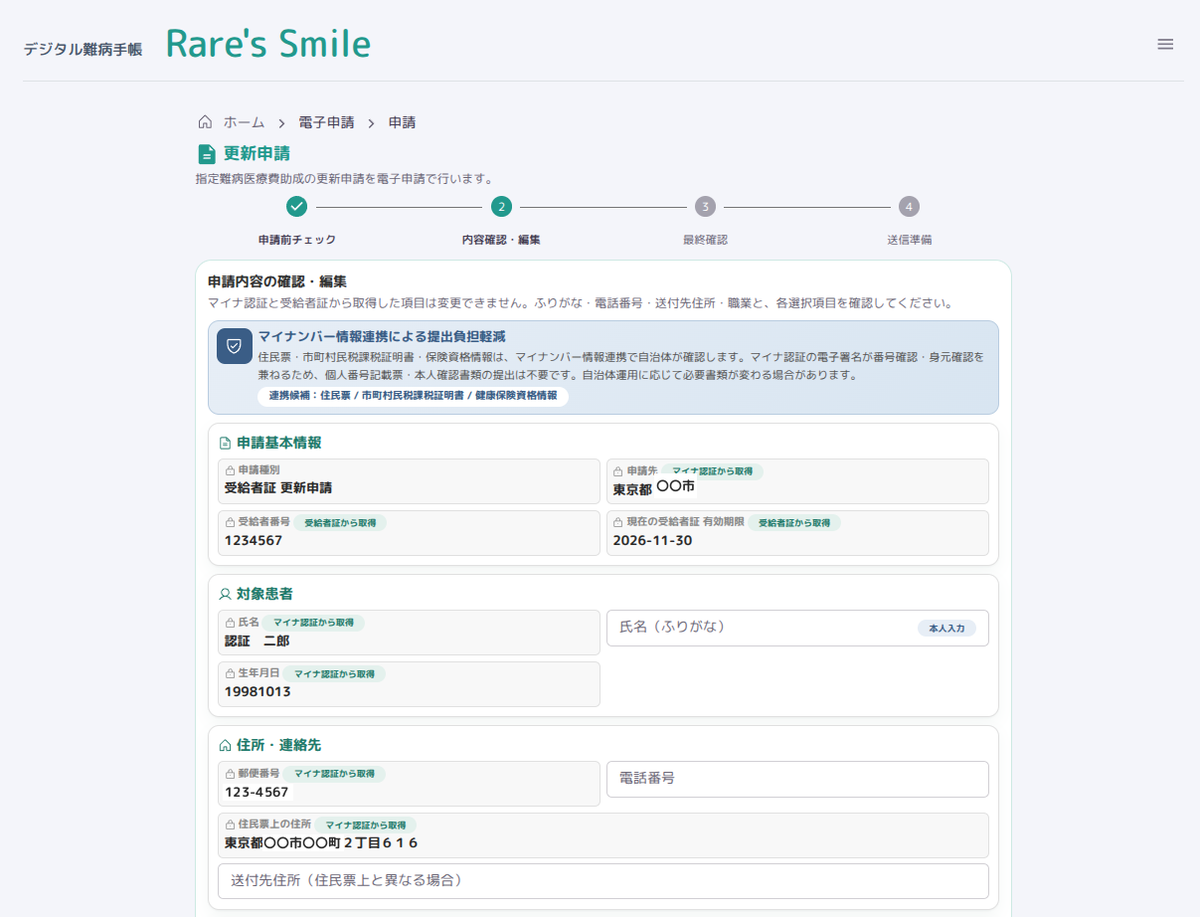The image size is (1200, 917).
Task: Select step 3 最終確認
Action: (705, 207)
